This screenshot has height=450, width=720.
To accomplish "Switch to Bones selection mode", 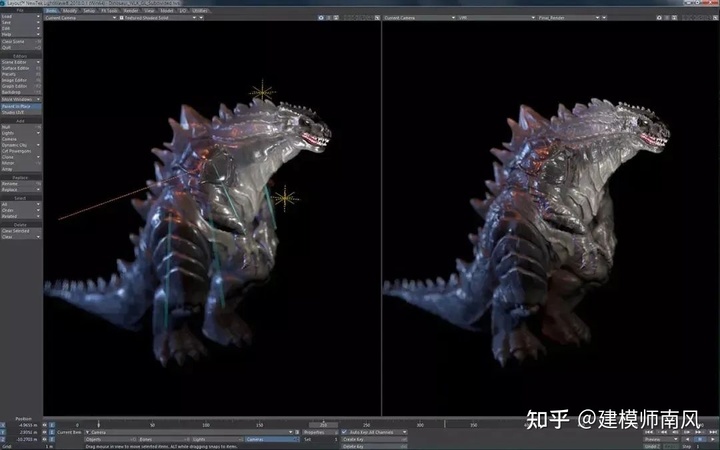I will coord(164,439).
